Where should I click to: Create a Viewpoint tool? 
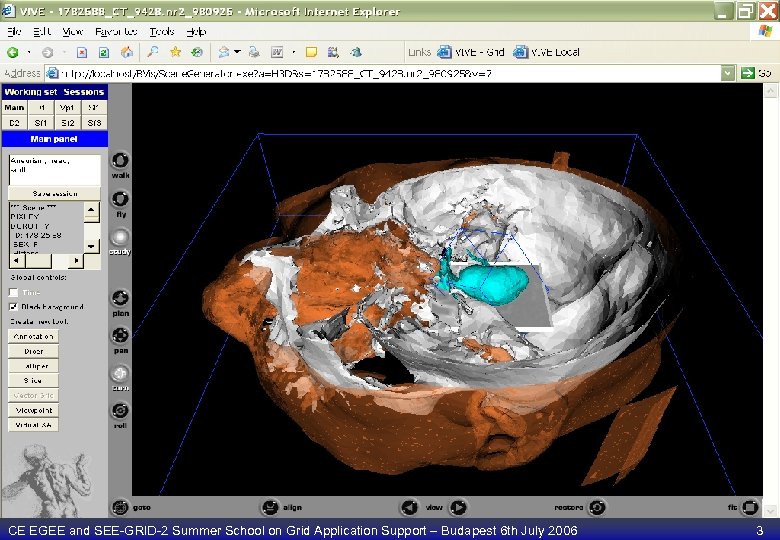coord(33,410)
